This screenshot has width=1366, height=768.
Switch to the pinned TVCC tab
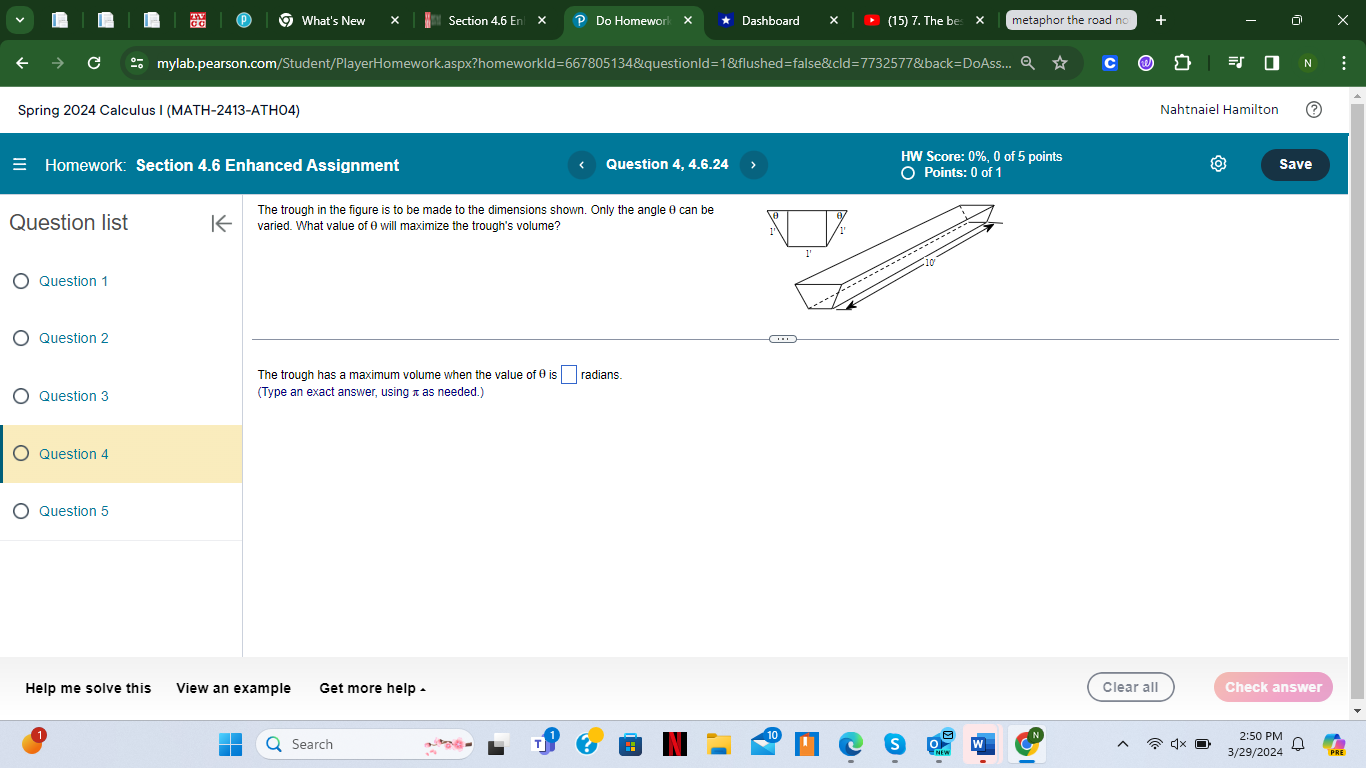point(198,20)
